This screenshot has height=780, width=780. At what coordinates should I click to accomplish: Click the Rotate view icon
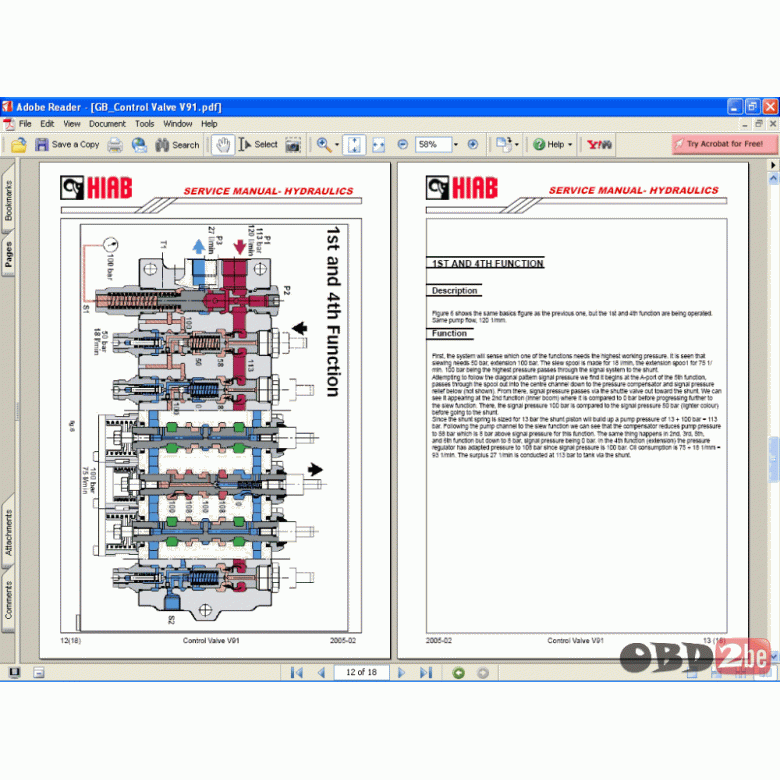point(503,145)
